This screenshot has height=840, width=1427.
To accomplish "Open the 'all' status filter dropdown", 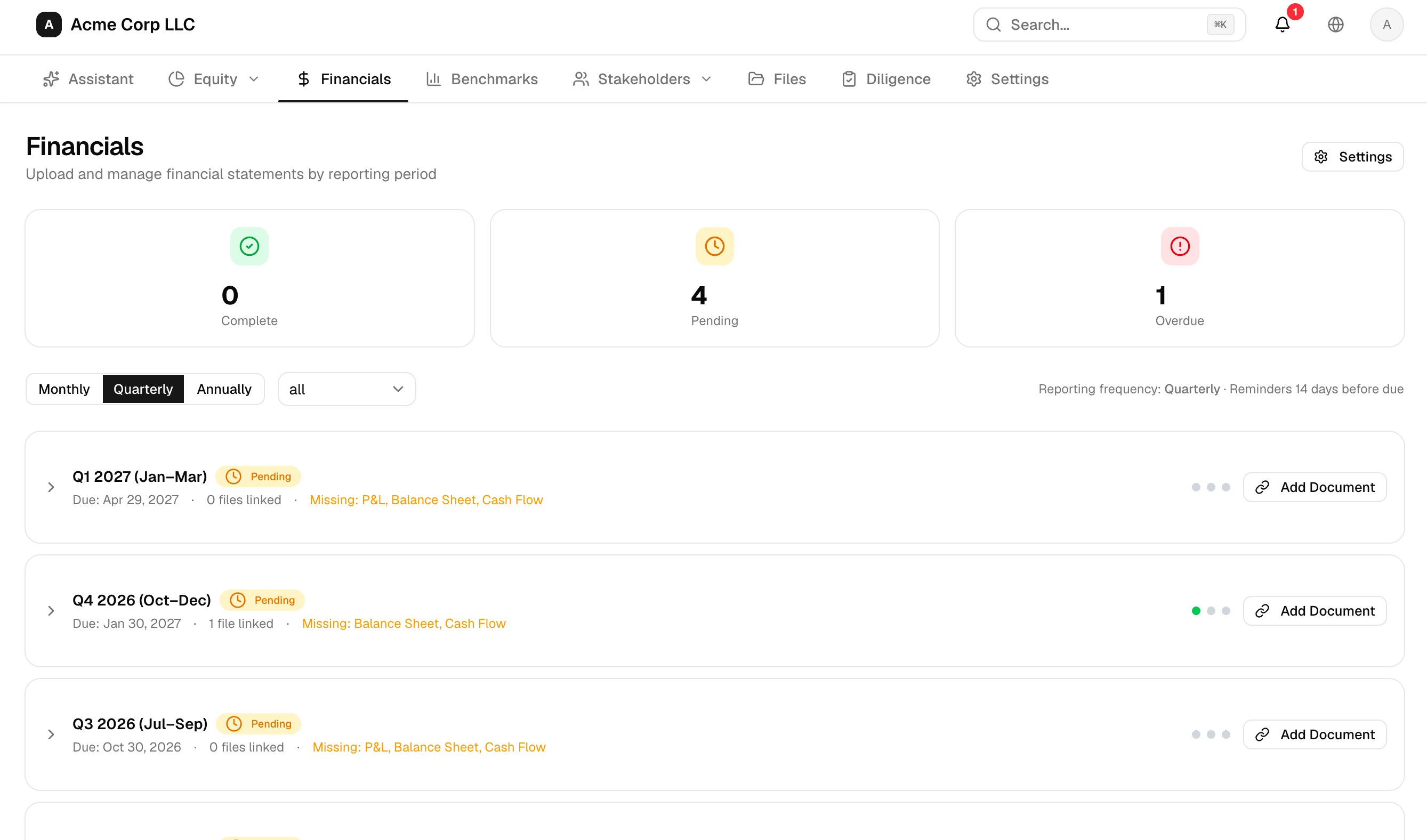I will [346, 389].
